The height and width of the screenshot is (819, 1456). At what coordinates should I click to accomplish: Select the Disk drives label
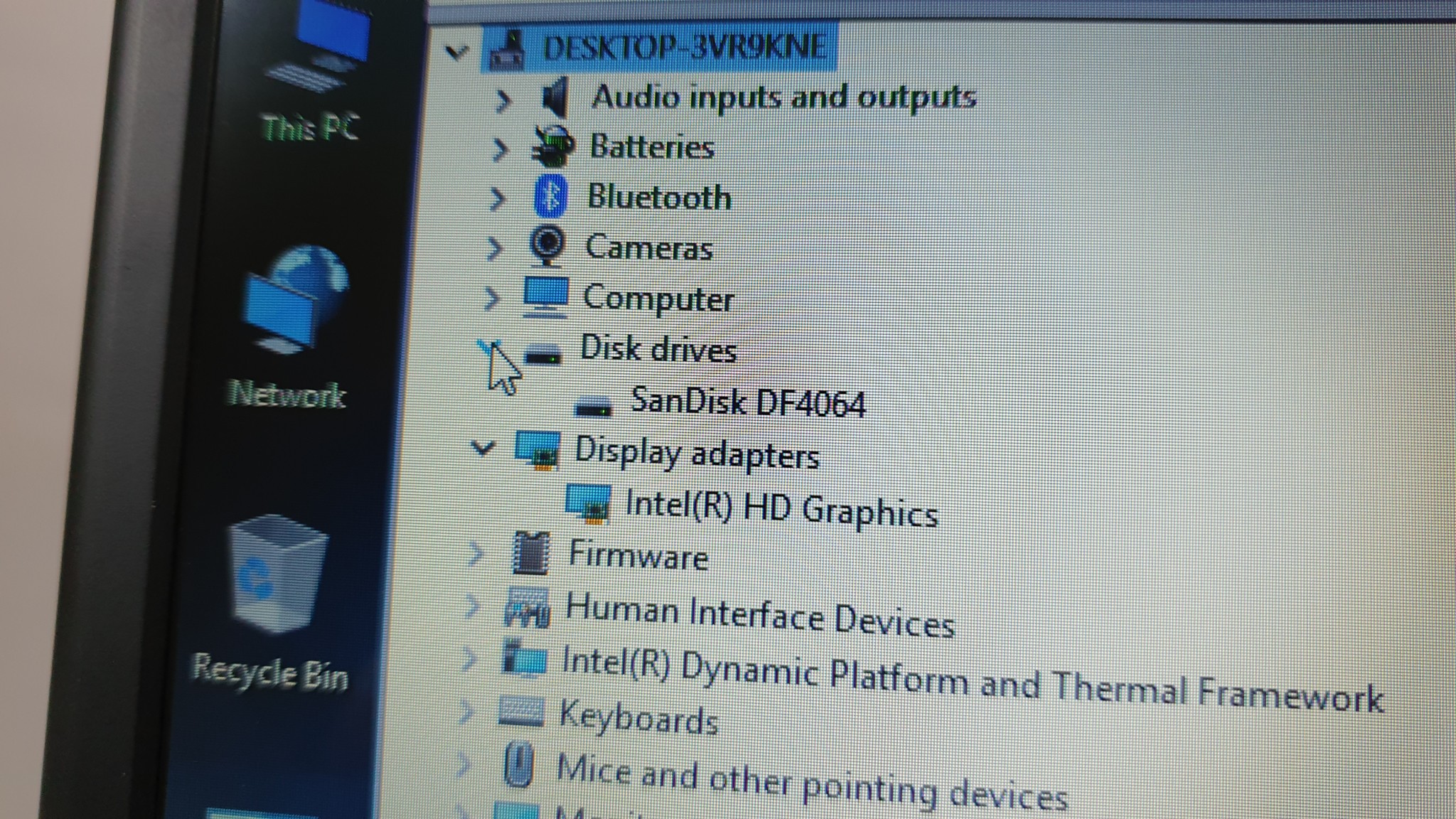(658, 349)
